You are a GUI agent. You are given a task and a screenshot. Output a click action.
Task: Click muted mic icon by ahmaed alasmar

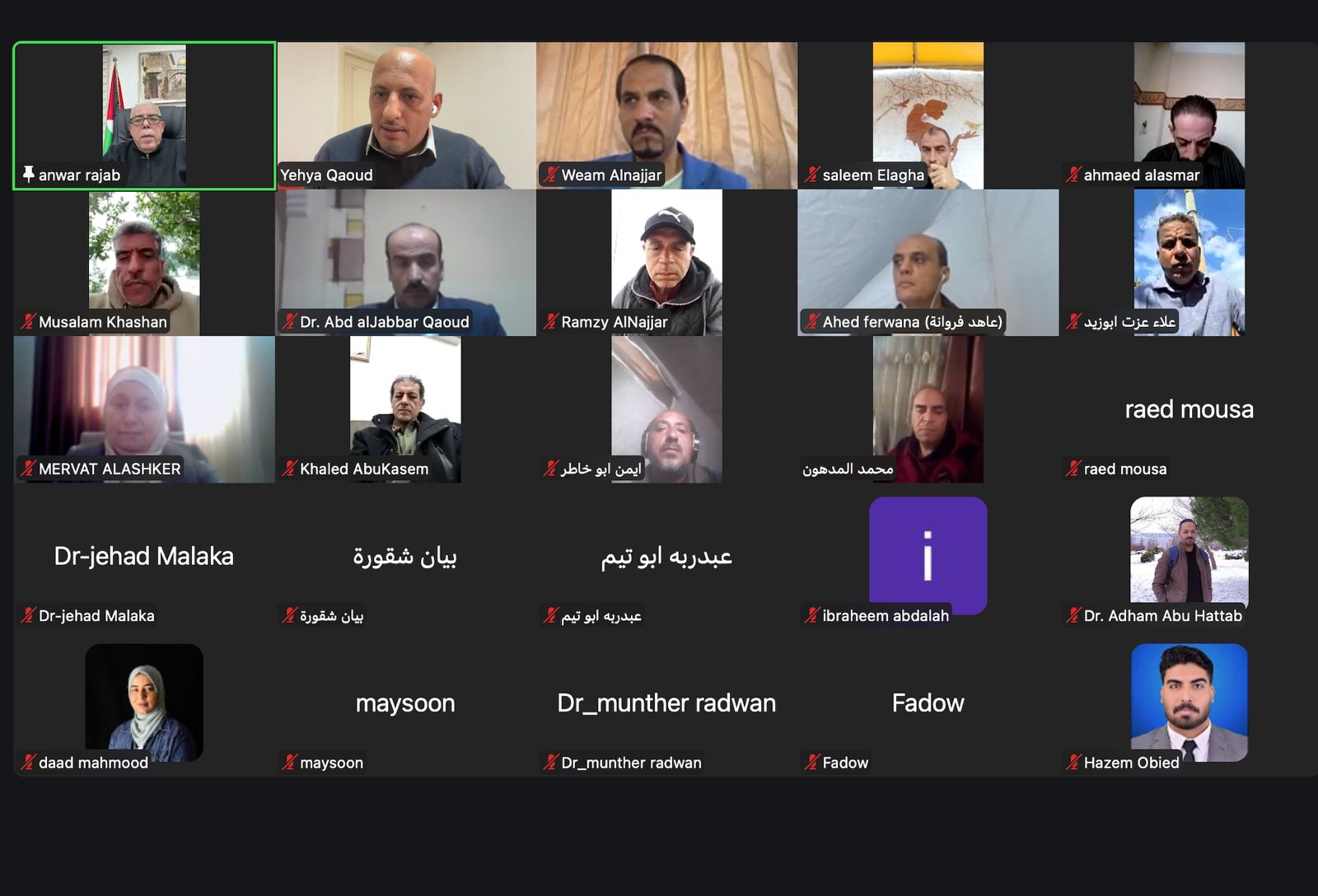point(1073,175)
